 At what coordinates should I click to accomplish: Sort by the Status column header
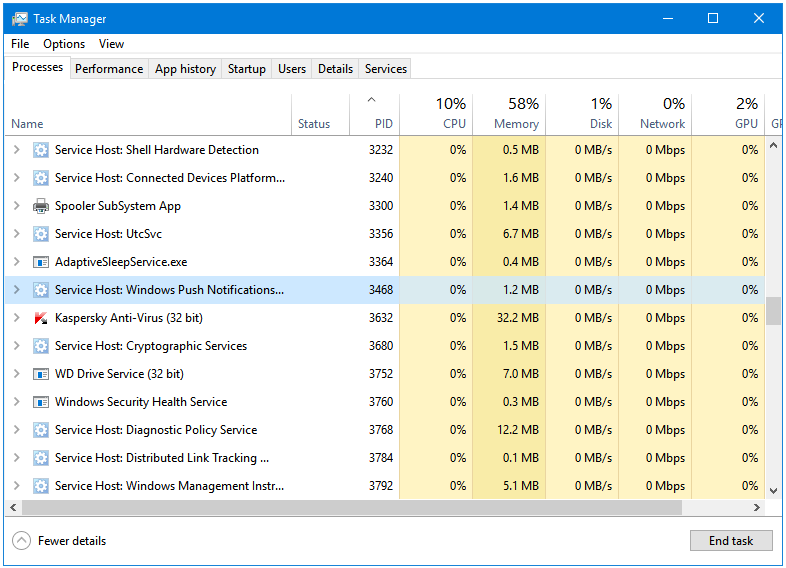(x=320, y=115)
